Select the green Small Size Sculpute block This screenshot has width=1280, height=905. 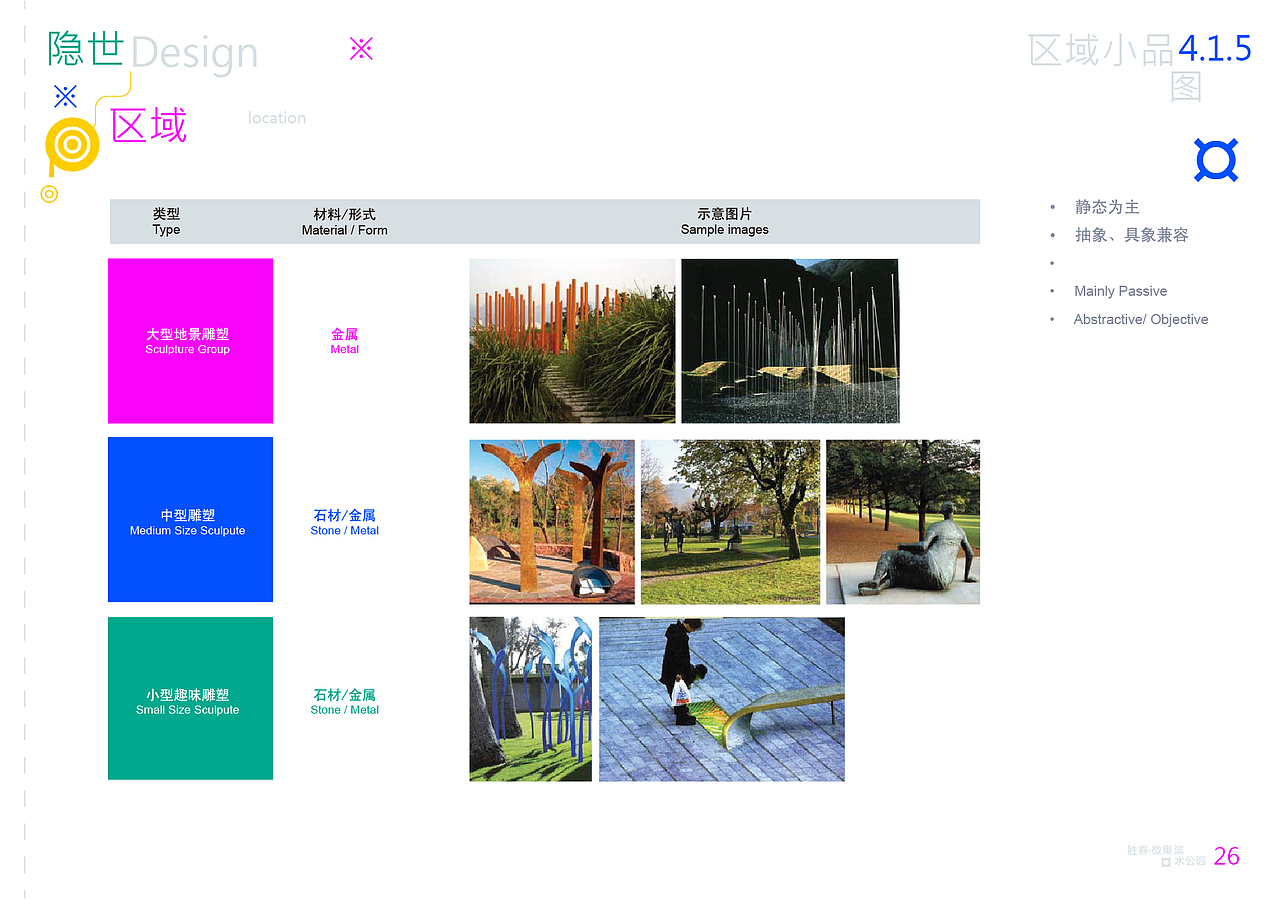[190, 698]
